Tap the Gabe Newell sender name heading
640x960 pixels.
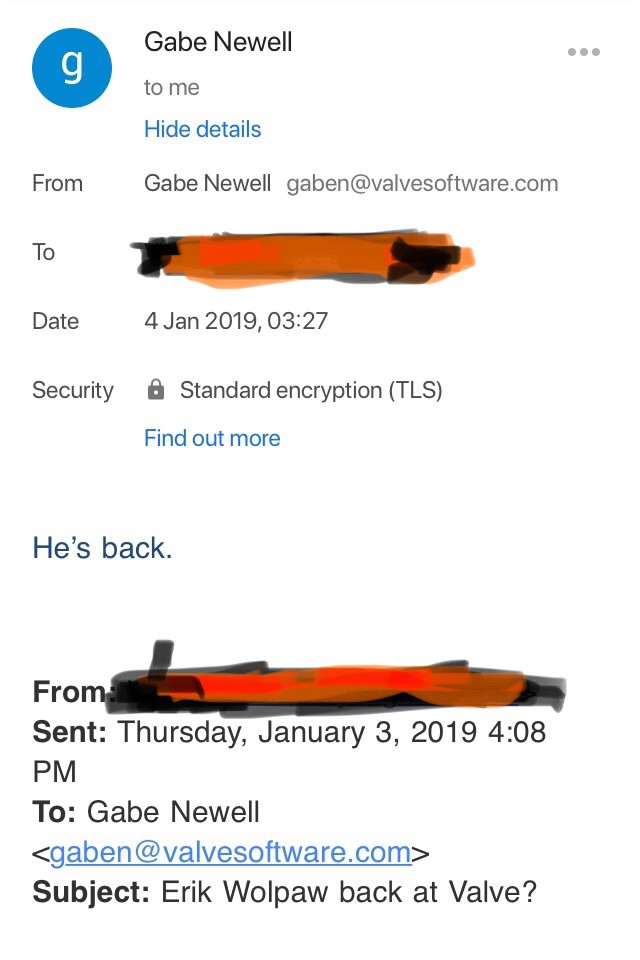click(x=218, y=42)
